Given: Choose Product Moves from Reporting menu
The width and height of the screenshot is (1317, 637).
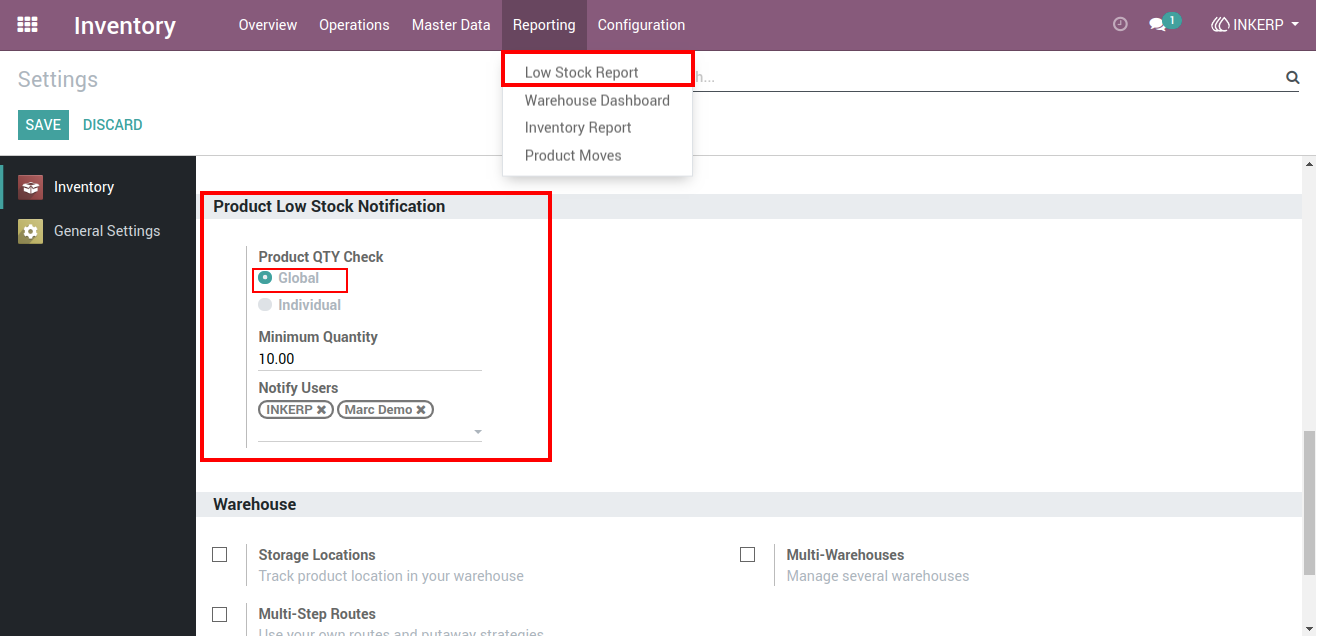Looking at the screenshot, I should (573, 156).
